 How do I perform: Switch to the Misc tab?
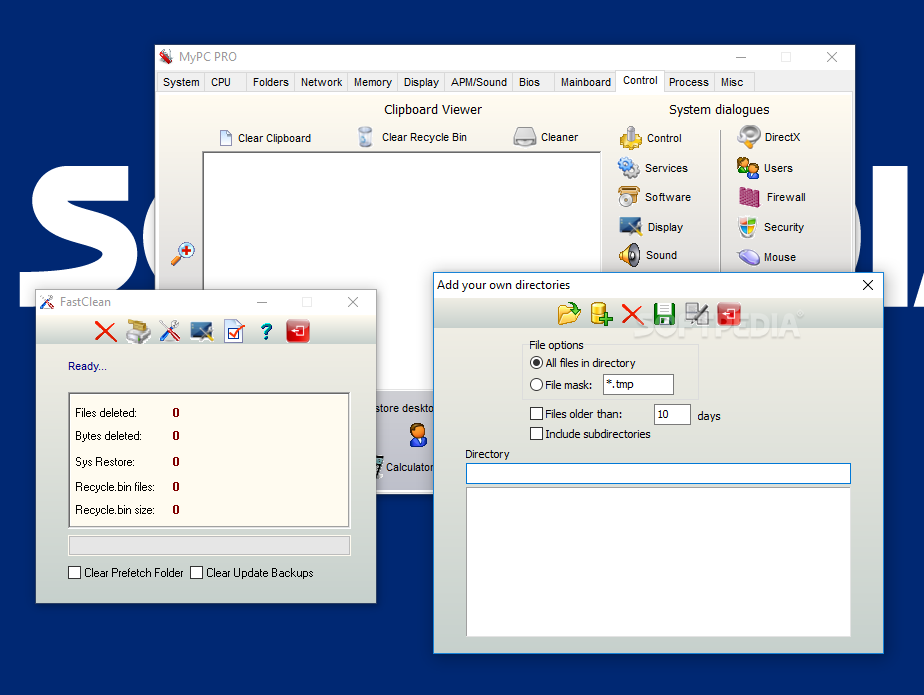pyautogui.click(x=732, y=82)
